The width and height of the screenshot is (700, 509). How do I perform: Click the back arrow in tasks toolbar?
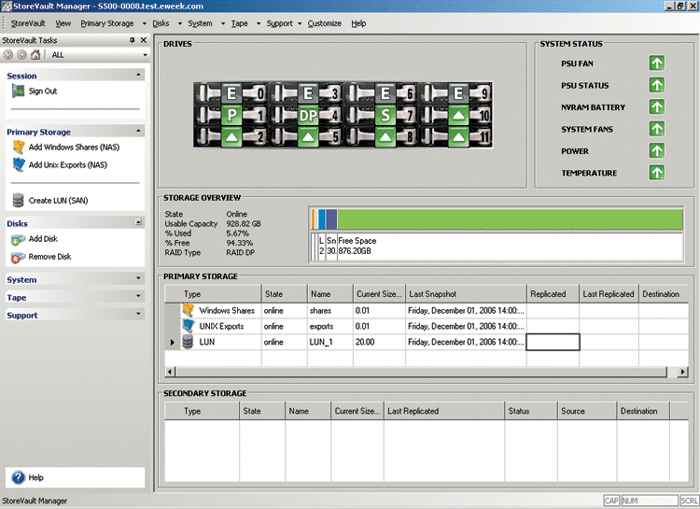pyautogui.click(x=8, y=54)
